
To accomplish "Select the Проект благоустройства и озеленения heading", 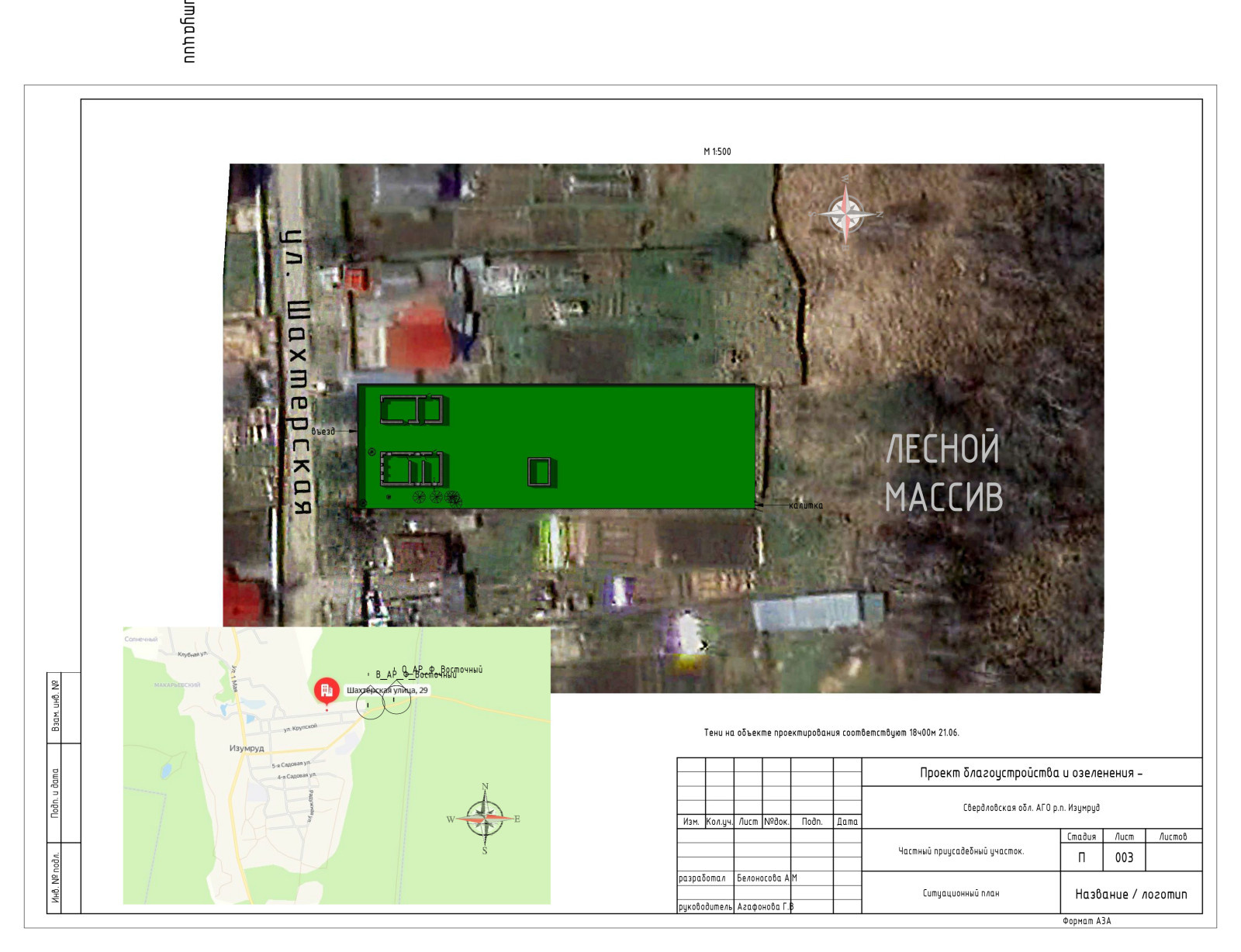I will coord(1031,773).
